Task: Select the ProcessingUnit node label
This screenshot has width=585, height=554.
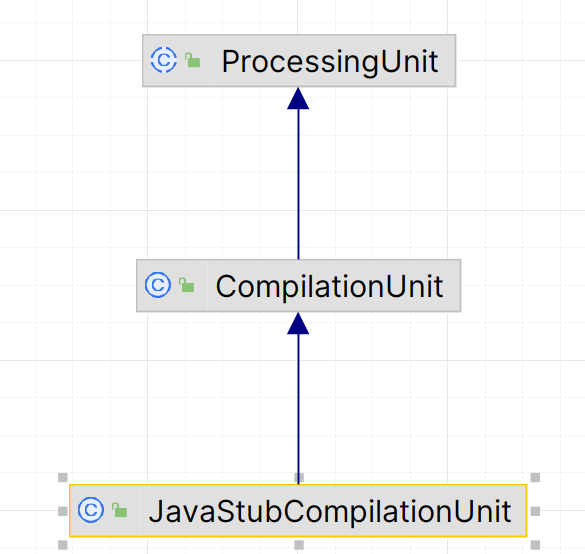Action: pyautogui.click(x=330, y=62)
